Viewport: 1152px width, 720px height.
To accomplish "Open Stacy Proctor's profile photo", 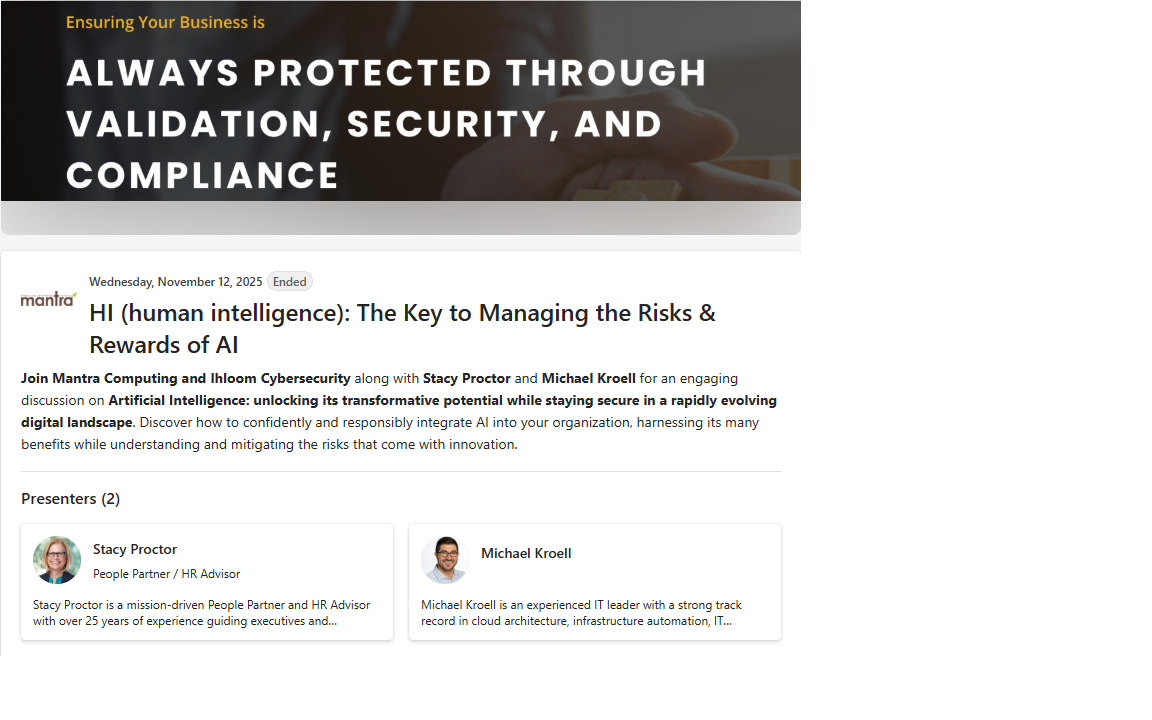I will [57, 560].
